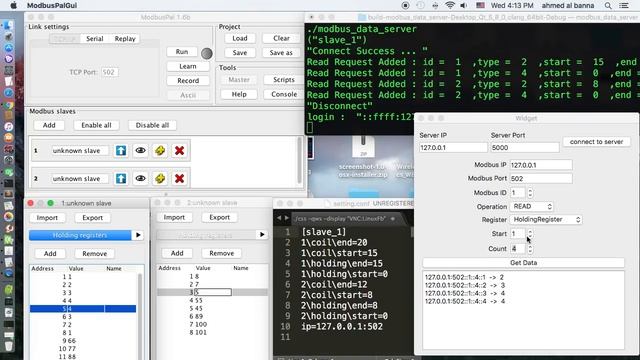Screen dimensions: 640x360
Task: Open Finder from the Dock
Action: [9, 25]
